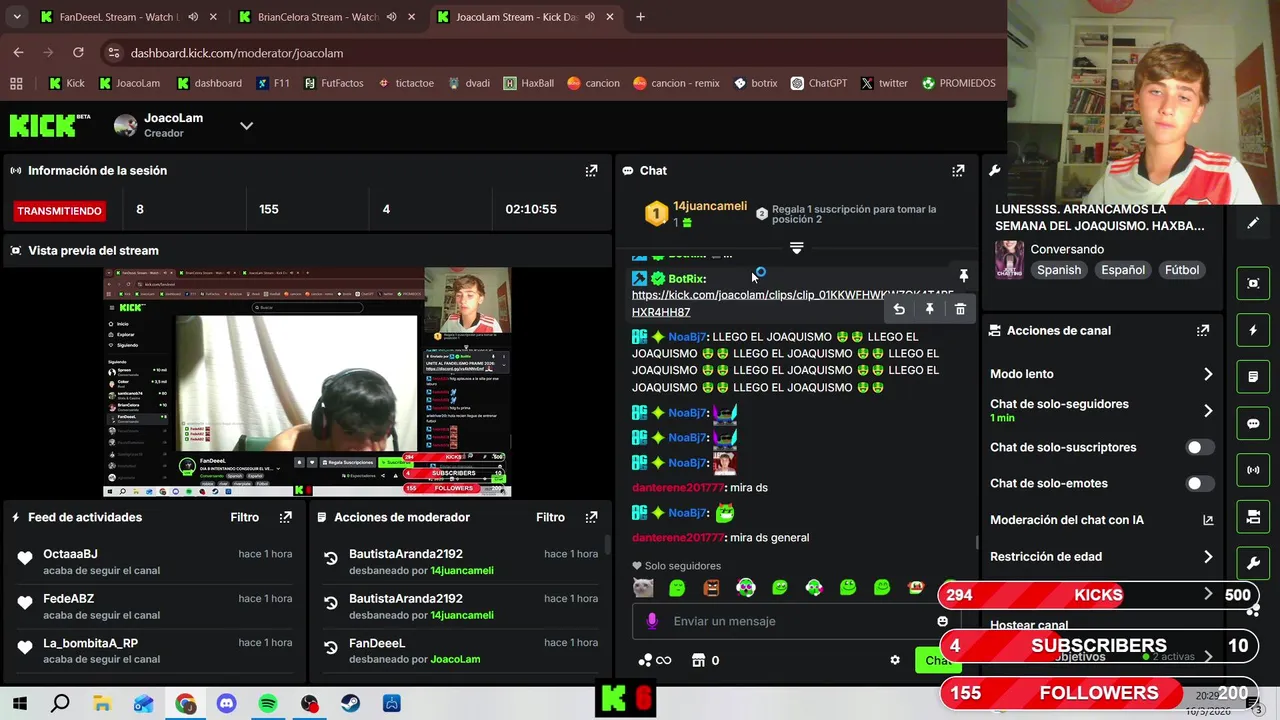Open Discord from the taskbar

tap(226, 704)
